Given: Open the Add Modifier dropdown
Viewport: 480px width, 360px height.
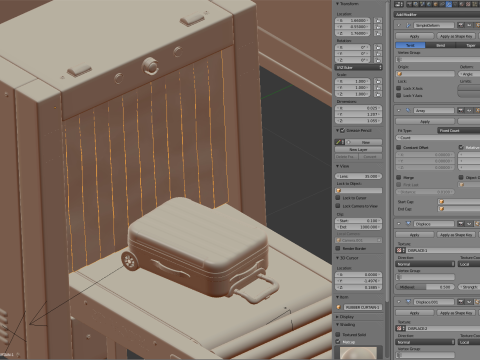Looking at the screenshot, I should point(437,14).
